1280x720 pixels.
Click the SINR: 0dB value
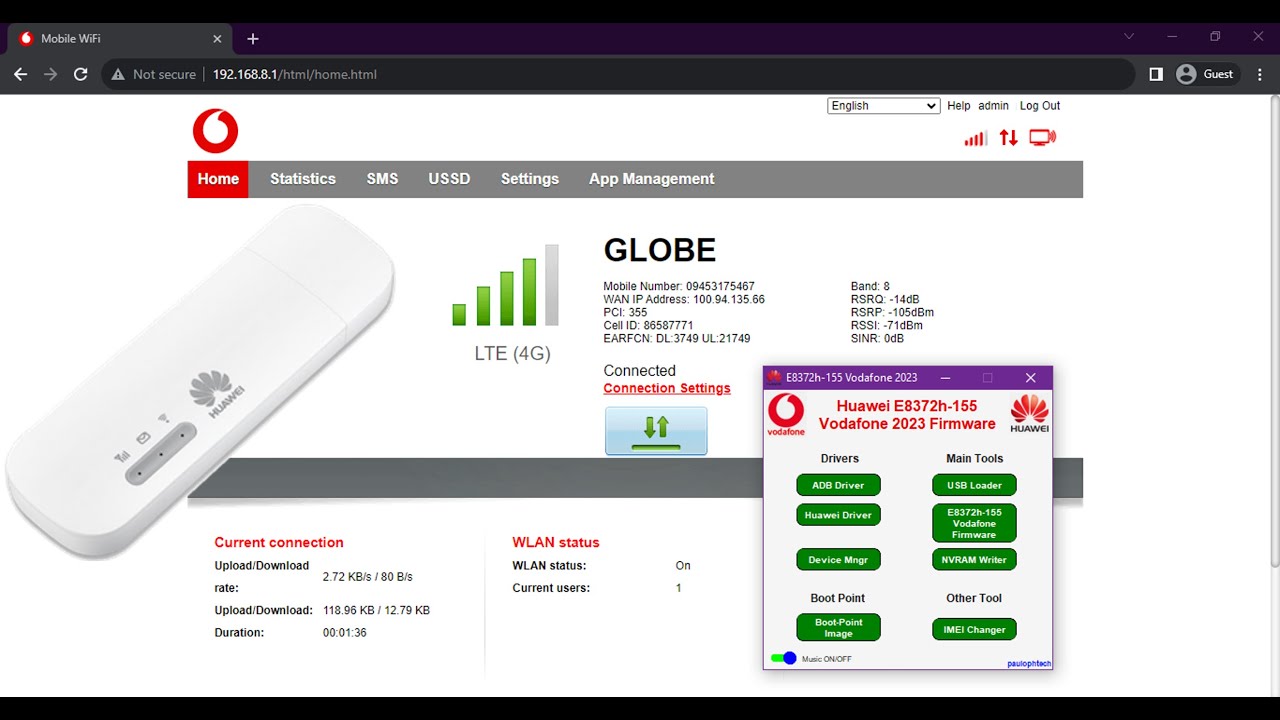tap(877, 338)
